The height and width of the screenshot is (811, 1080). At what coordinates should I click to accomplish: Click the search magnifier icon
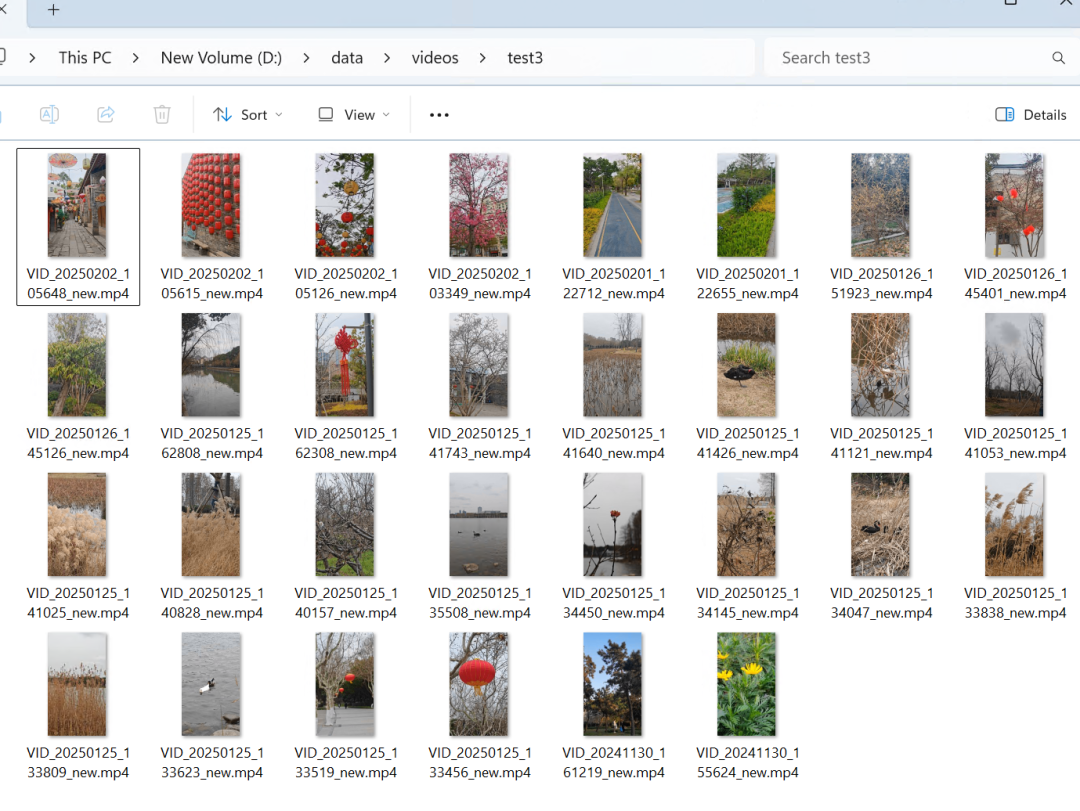[1058, 58]
